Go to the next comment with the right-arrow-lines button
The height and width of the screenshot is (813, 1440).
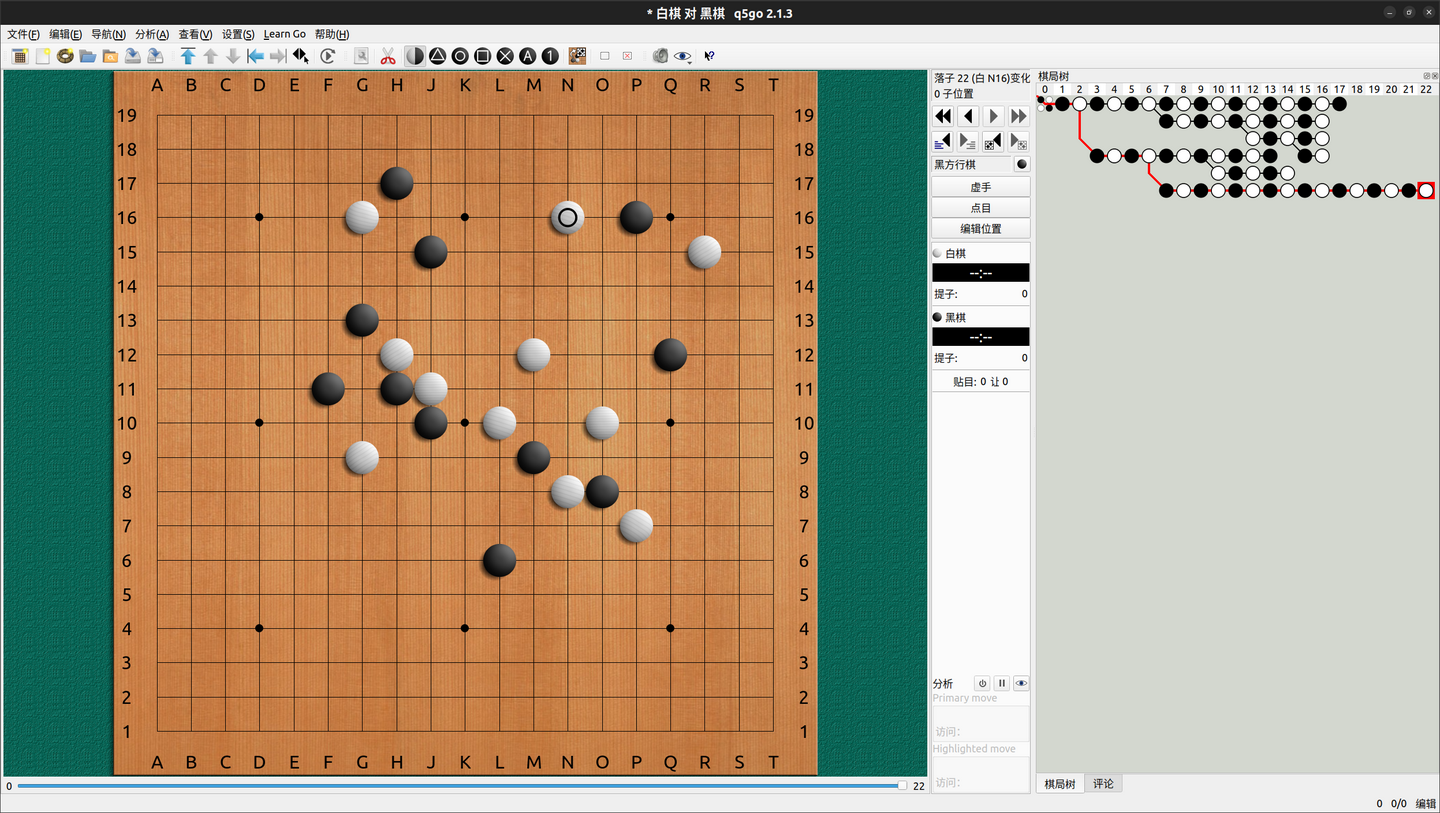[x=968, y=142]
